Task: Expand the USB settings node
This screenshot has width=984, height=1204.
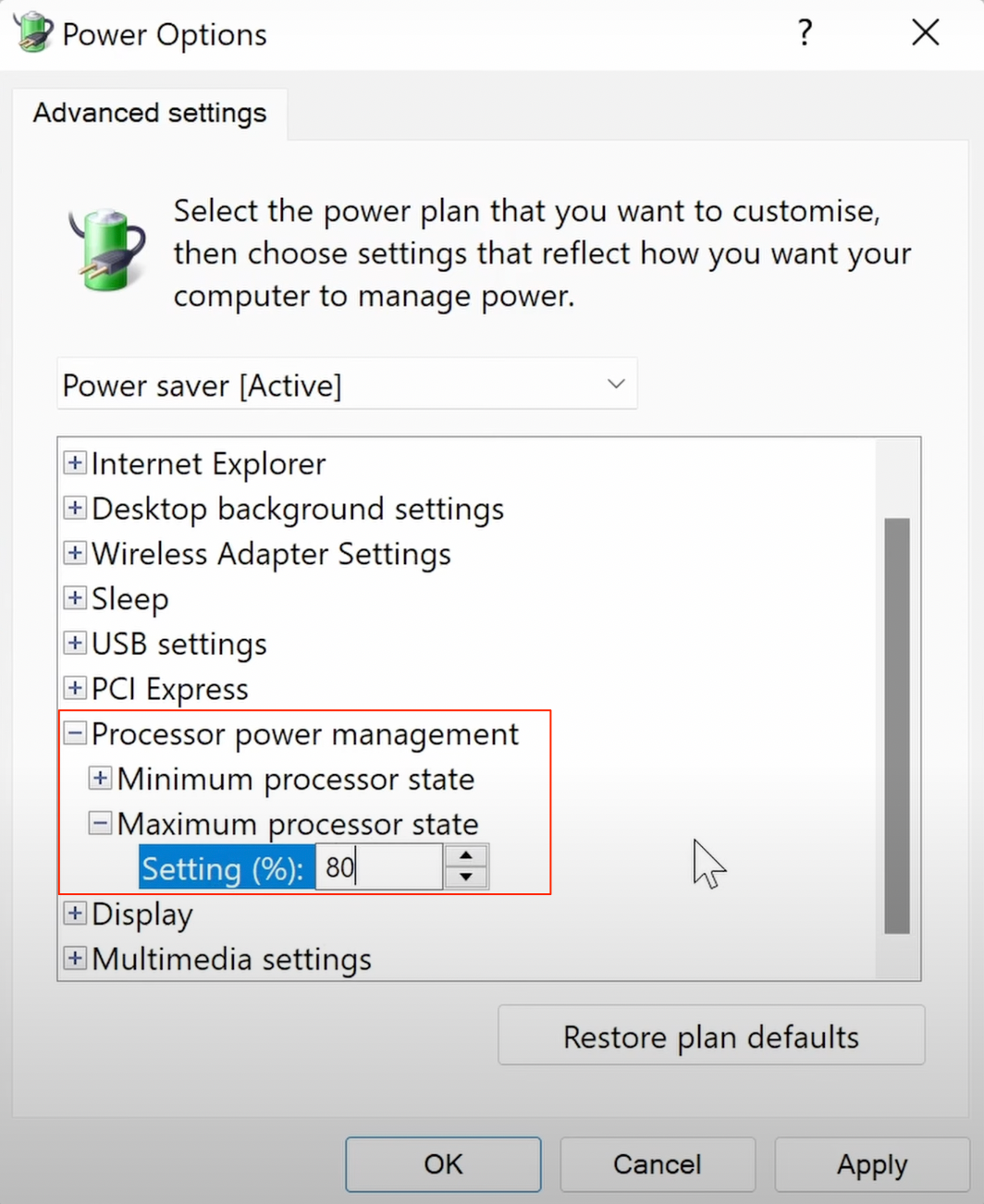Action: (75, 643)
